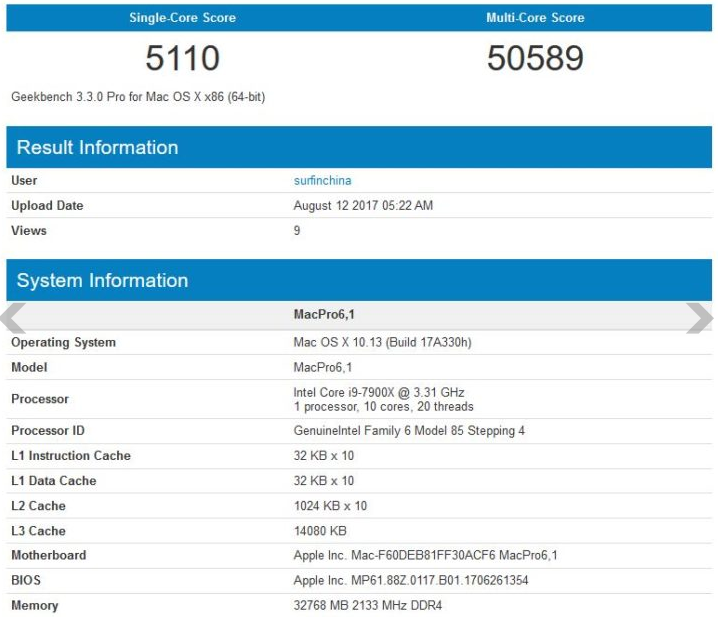Click the Views count value 9
The image size is (718, 617).
click(297, 230)
